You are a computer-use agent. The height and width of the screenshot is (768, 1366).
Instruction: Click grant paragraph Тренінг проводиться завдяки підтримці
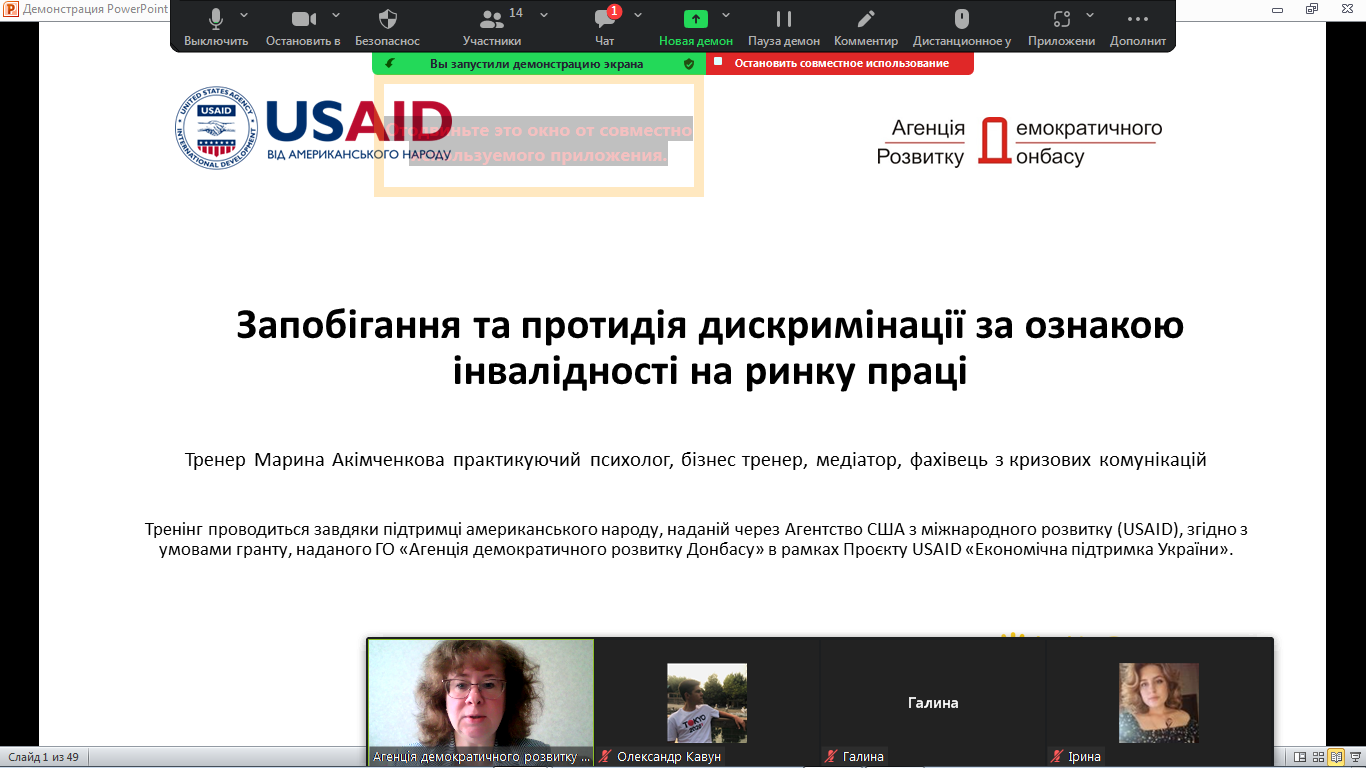[696, 539]
